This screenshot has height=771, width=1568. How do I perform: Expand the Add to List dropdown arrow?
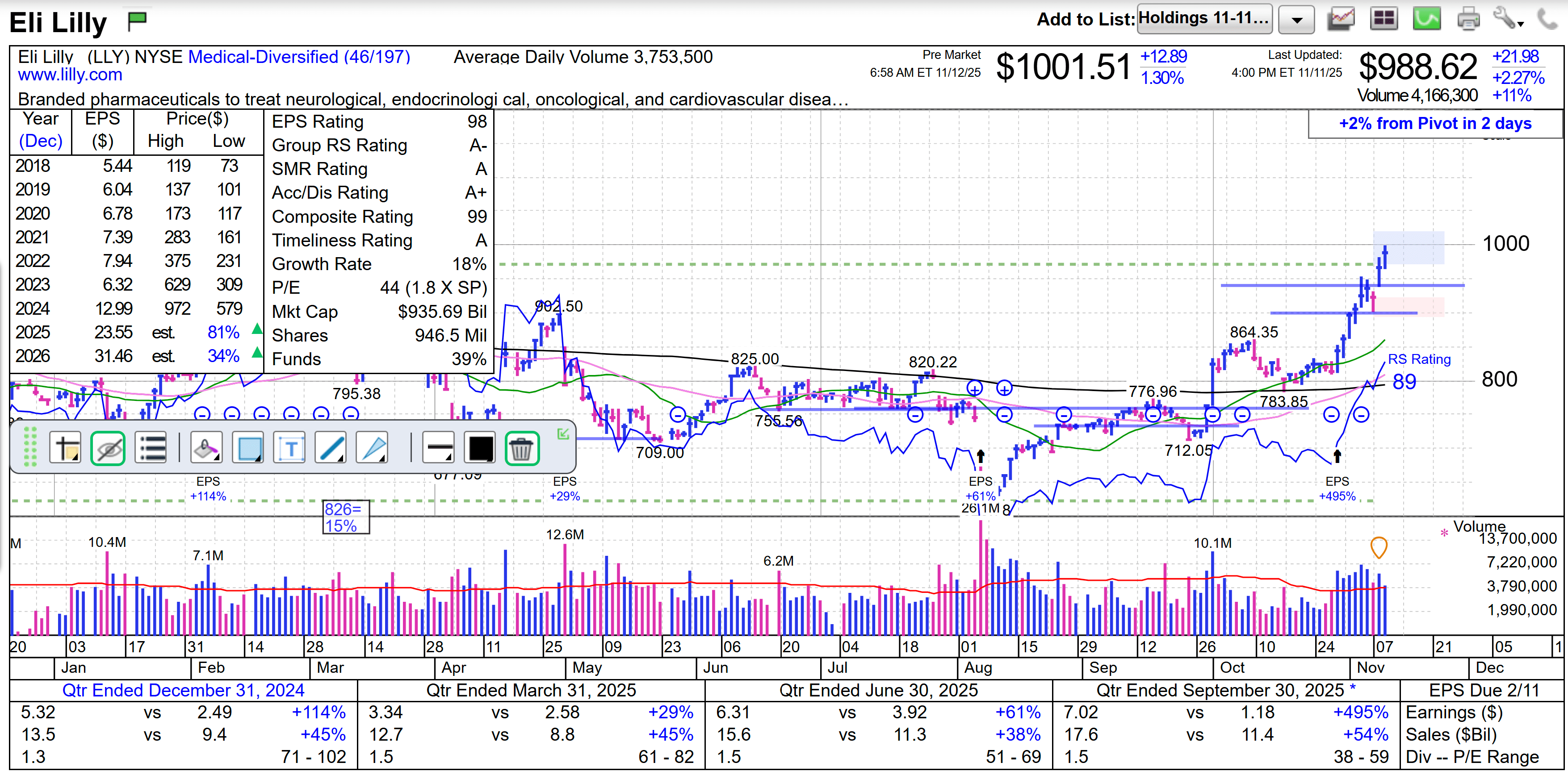click(x=1296, y=20)
